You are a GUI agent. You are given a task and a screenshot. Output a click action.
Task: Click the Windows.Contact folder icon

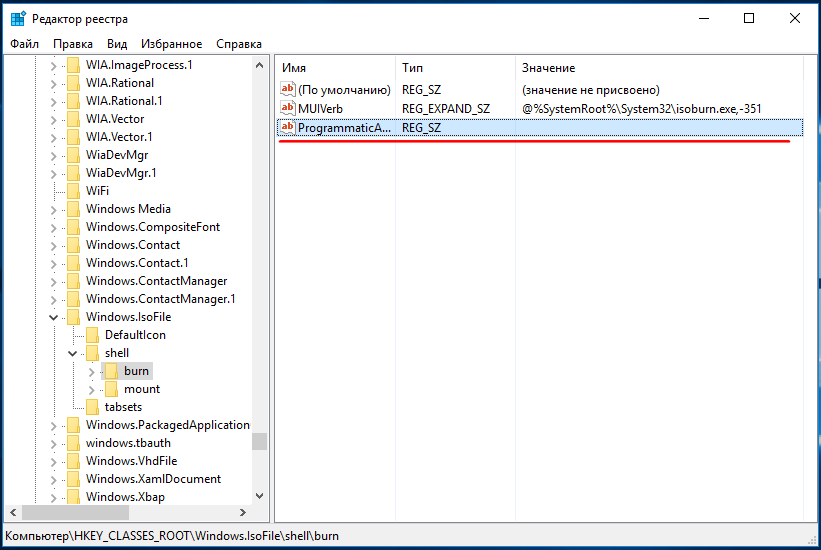coord(73,245)
